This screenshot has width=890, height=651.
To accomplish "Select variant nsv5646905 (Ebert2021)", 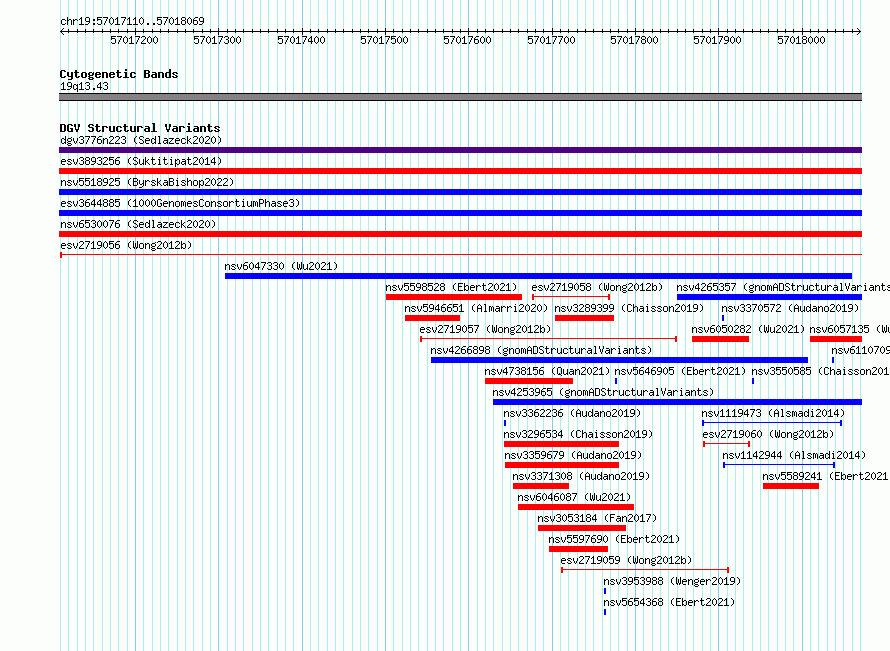I will tap(680, 371).
